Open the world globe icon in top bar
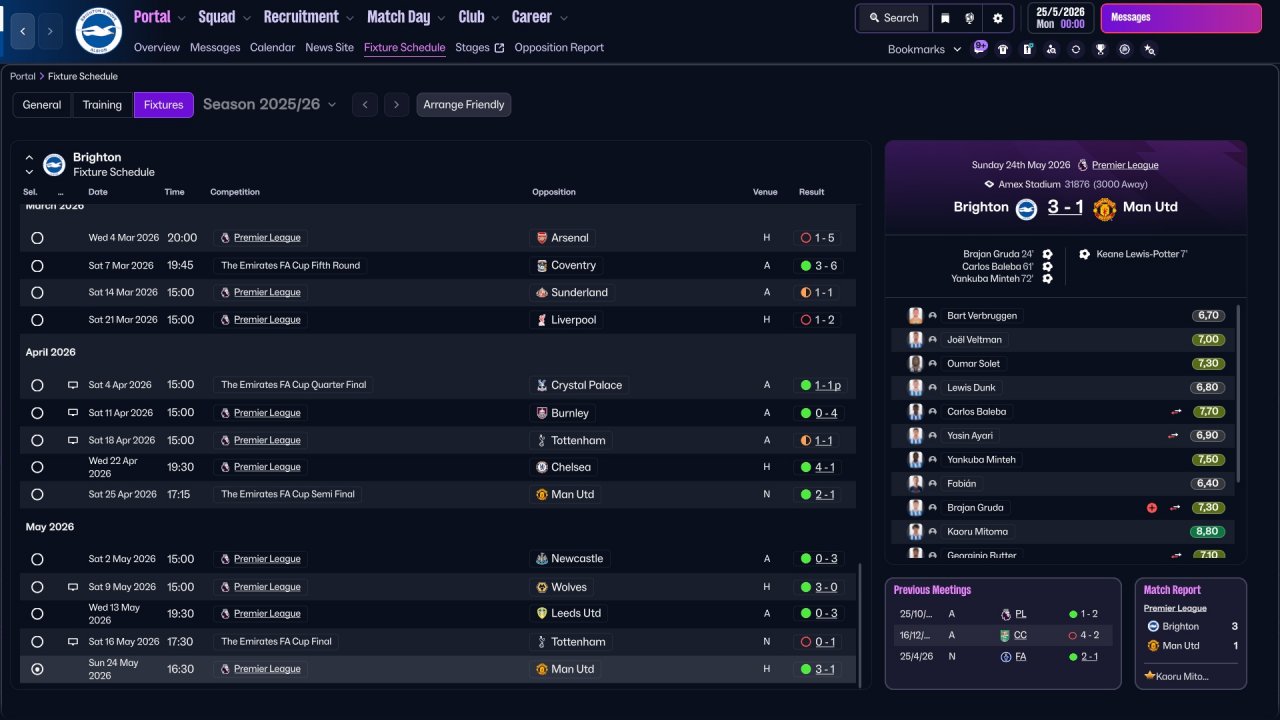Screen dimensions: 1280x720 970,18
